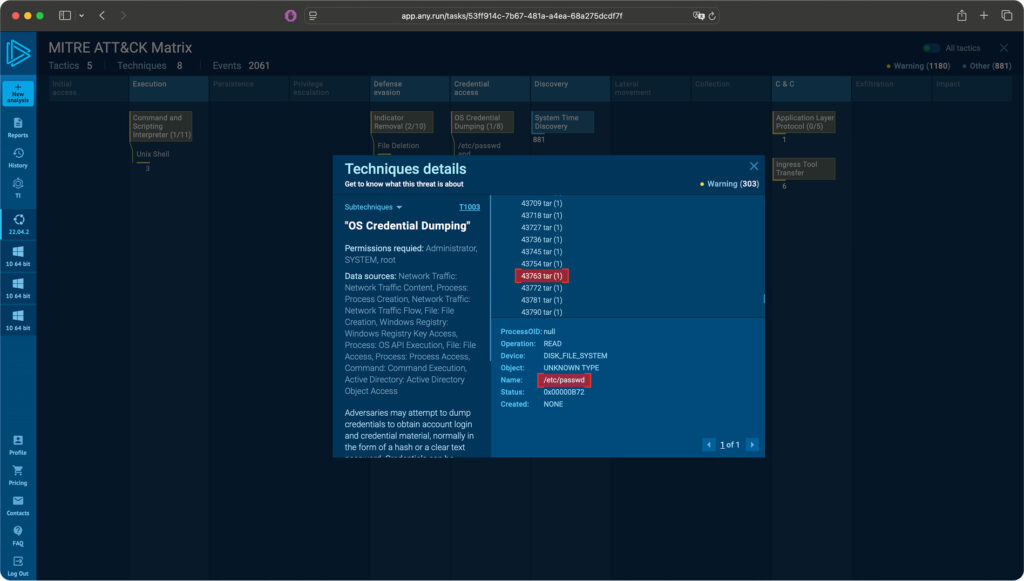Open System Time Discovery technique
The image size is (1024, 581).
[563, 122]
